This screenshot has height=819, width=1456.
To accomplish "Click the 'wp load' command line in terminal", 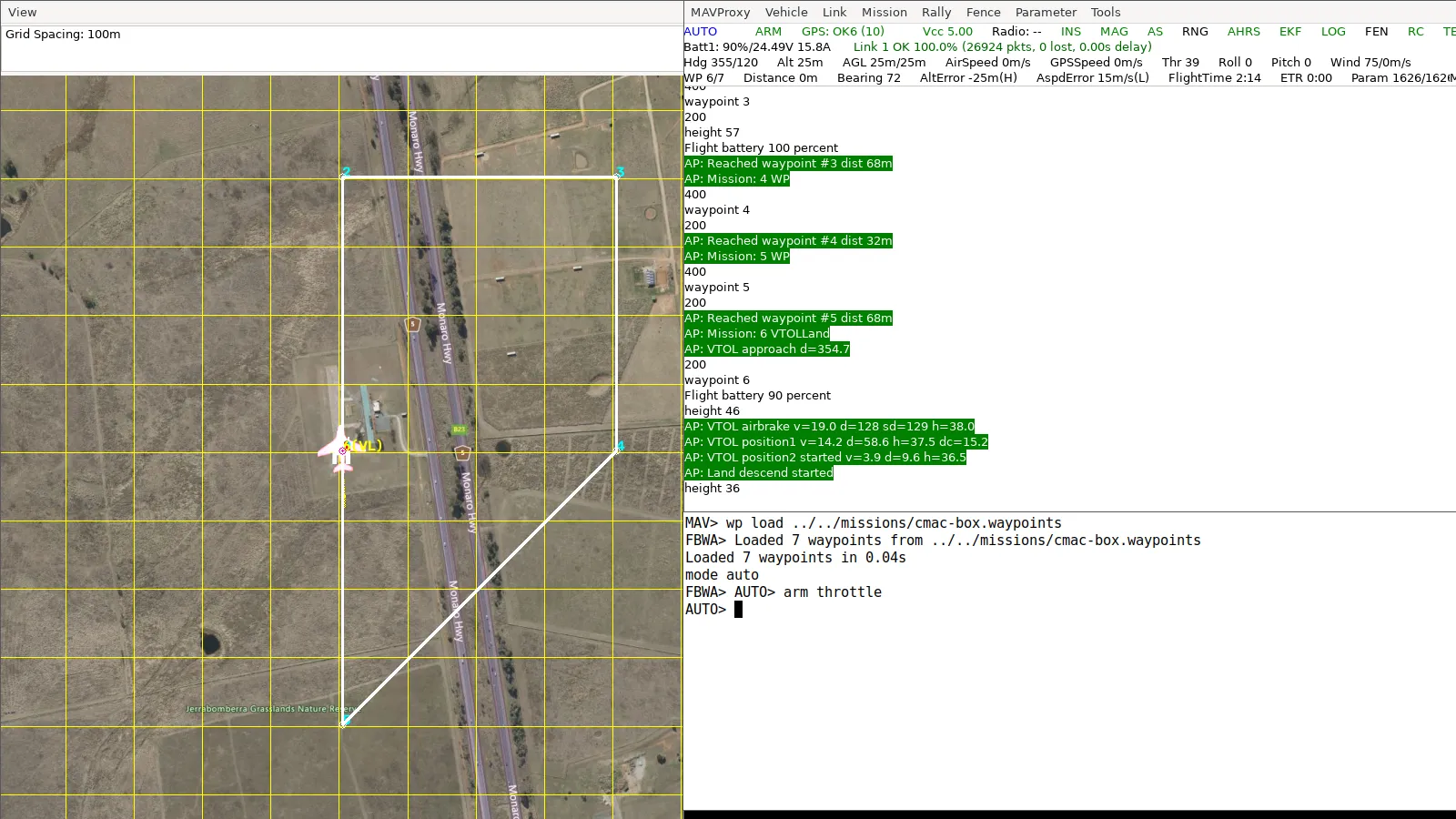I will pos(874,522).
